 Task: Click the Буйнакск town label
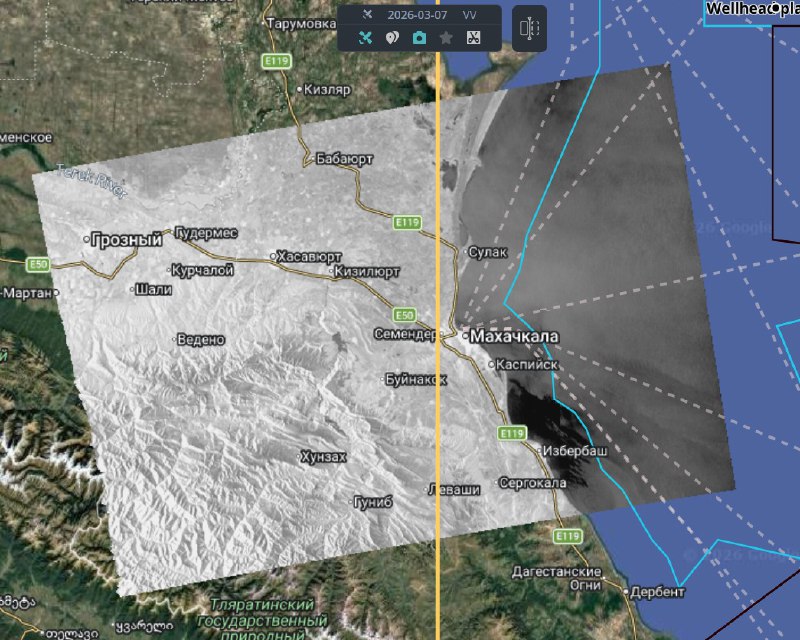tap(415, 379)
